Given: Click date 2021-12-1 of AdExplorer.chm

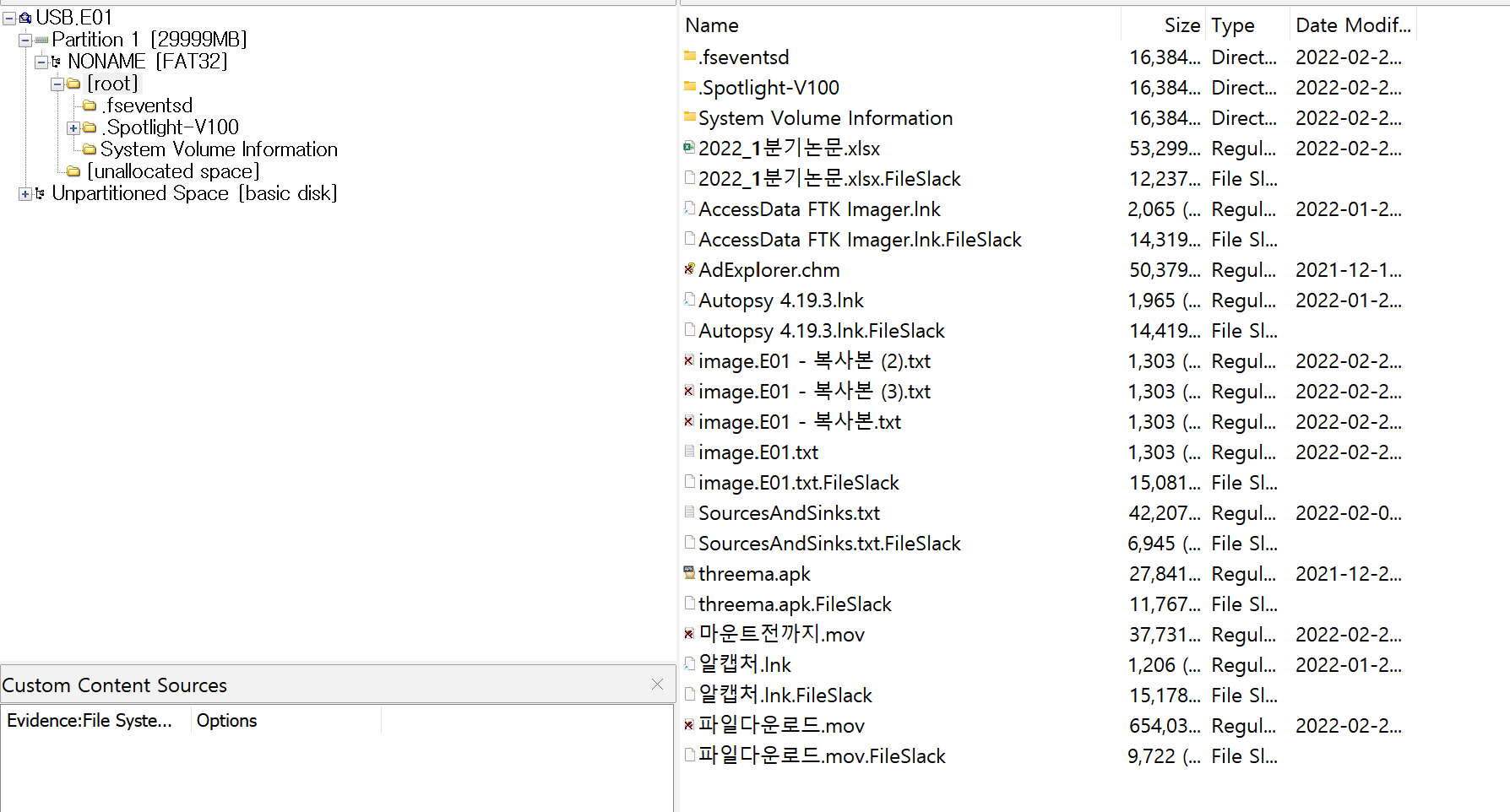Looking at the screenshot, I should coord(1349,270).
